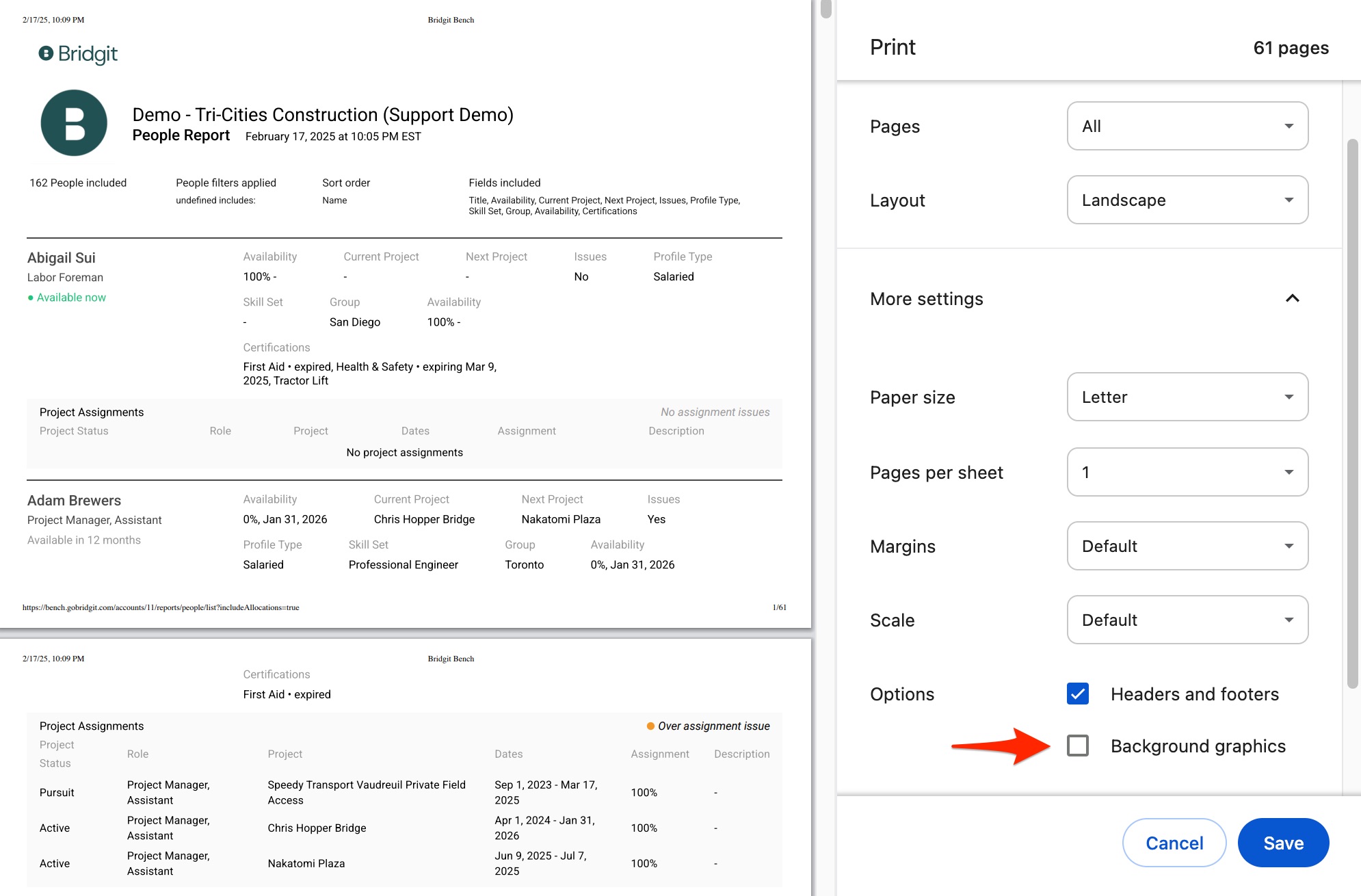The height and width of the screenshot is (896, 1361).
Task: Click Nakatomi Plaza under Next Project
Action: tap(561, 519)
